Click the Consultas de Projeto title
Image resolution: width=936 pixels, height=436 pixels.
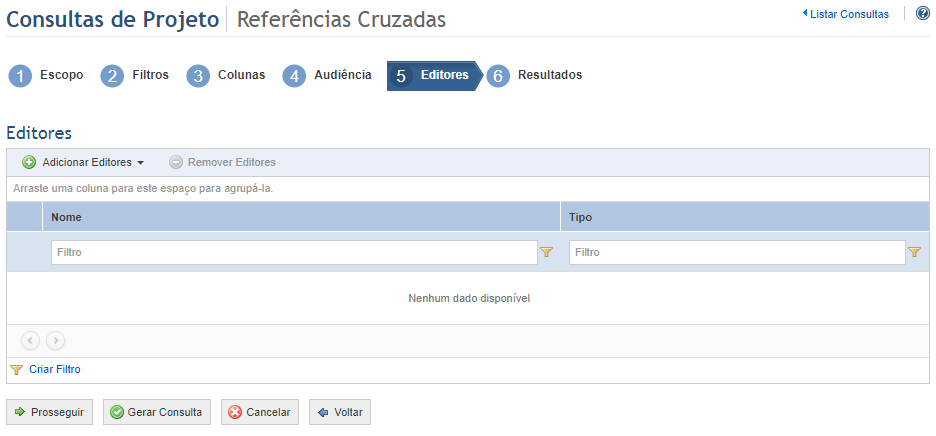point(113,20)
